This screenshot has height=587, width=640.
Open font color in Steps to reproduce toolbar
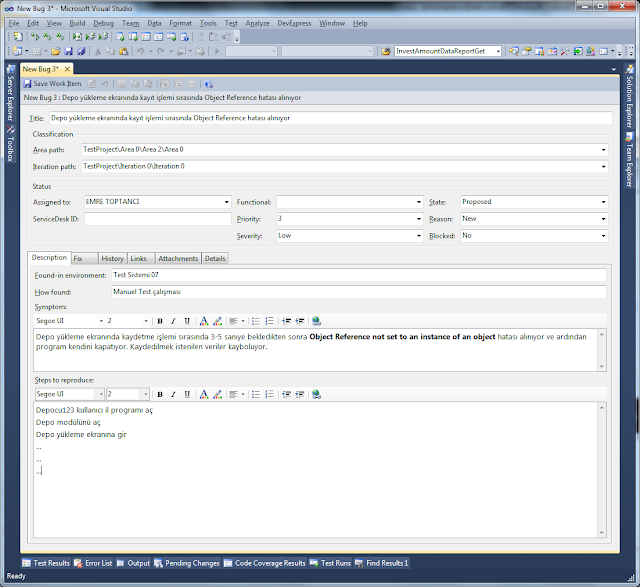pyautogui.click(x=204, y=394)
